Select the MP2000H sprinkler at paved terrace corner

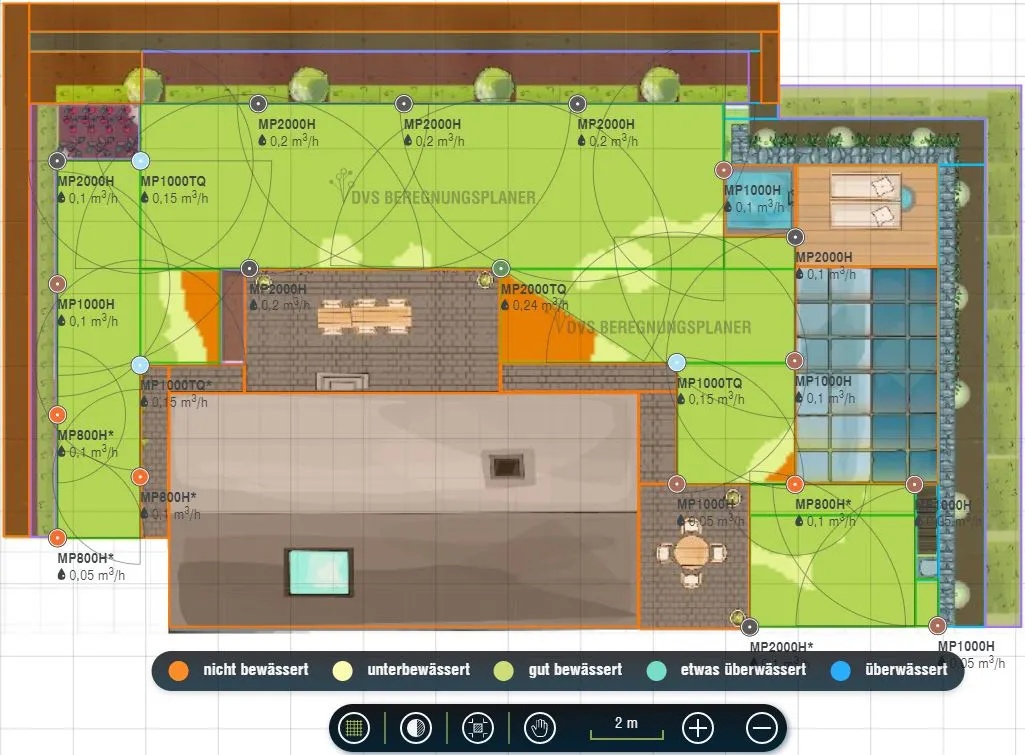249,268
